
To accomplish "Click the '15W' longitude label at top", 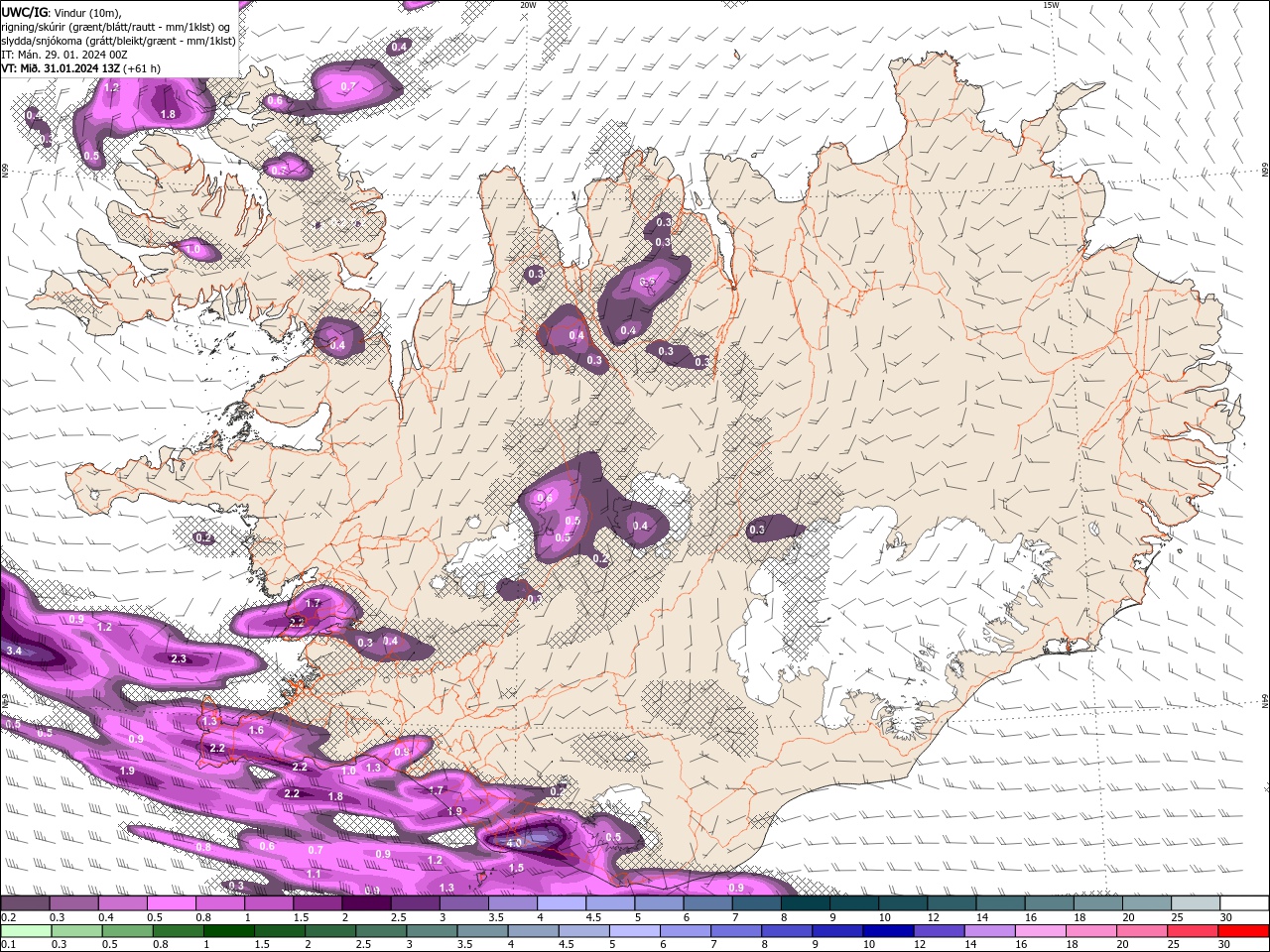I will pyautogui.click(x=1051, y=5).
